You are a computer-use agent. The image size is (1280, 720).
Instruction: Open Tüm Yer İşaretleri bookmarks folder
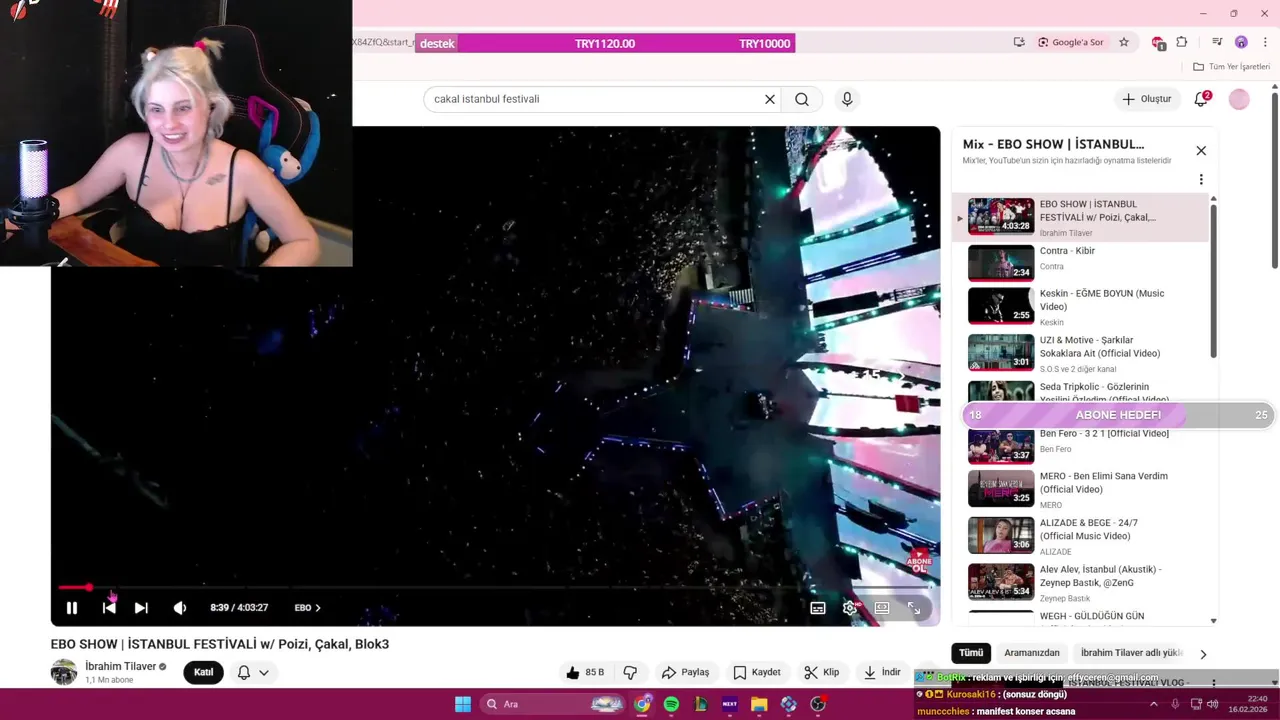(1232, 67)
